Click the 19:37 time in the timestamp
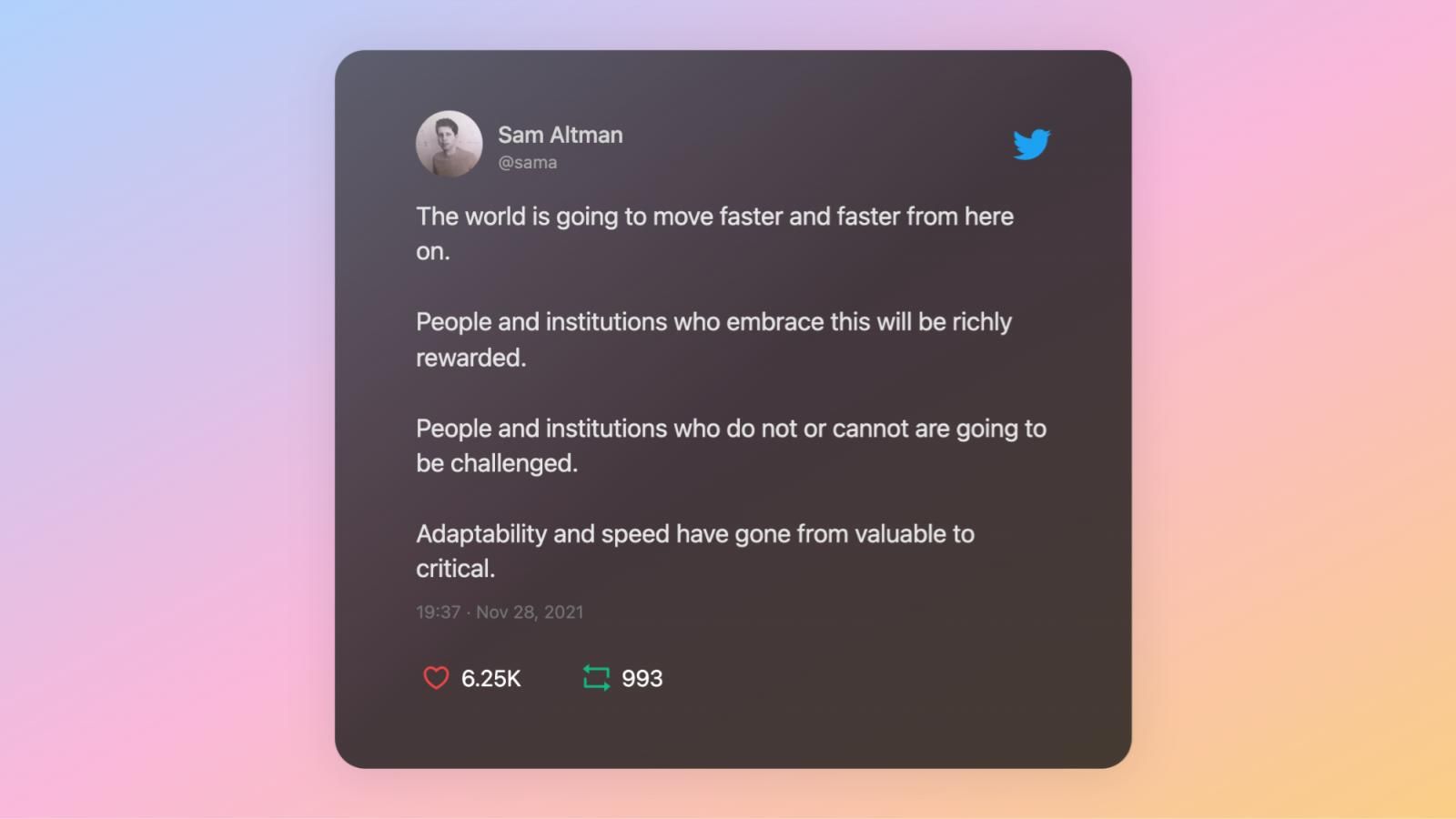 point(438,612)
